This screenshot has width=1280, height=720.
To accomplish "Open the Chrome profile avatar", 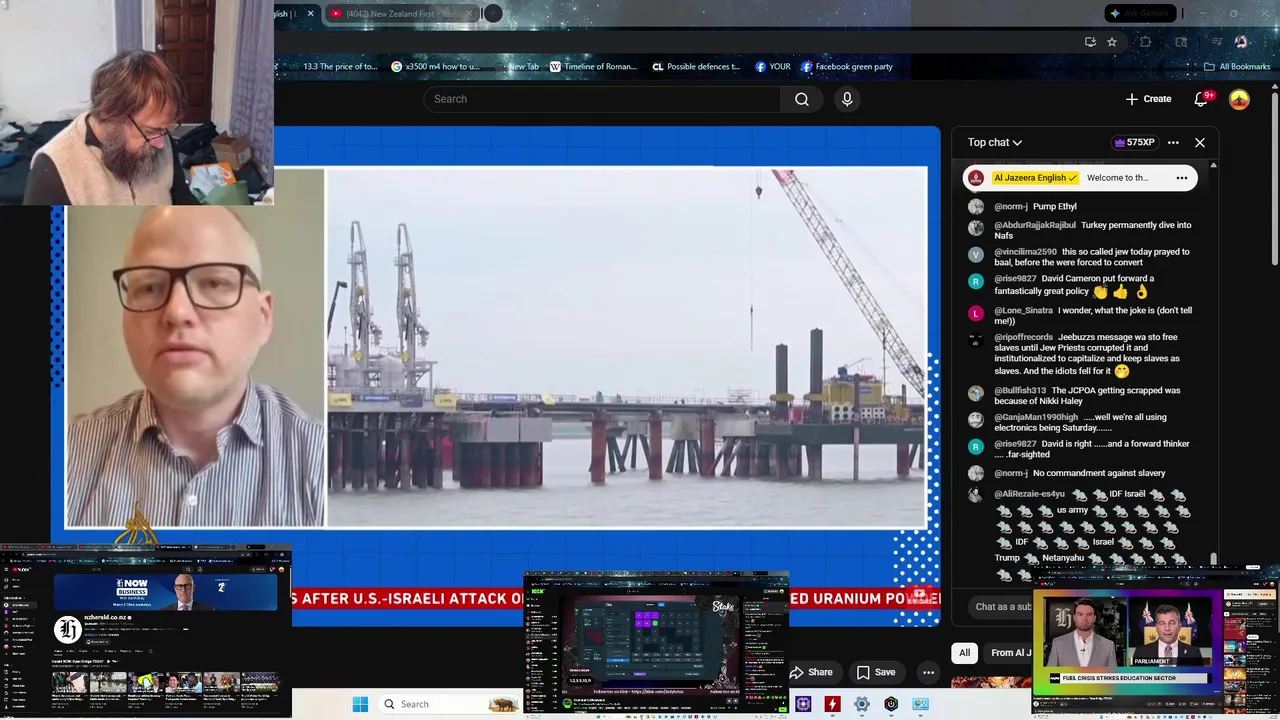I will (1241, 42).
